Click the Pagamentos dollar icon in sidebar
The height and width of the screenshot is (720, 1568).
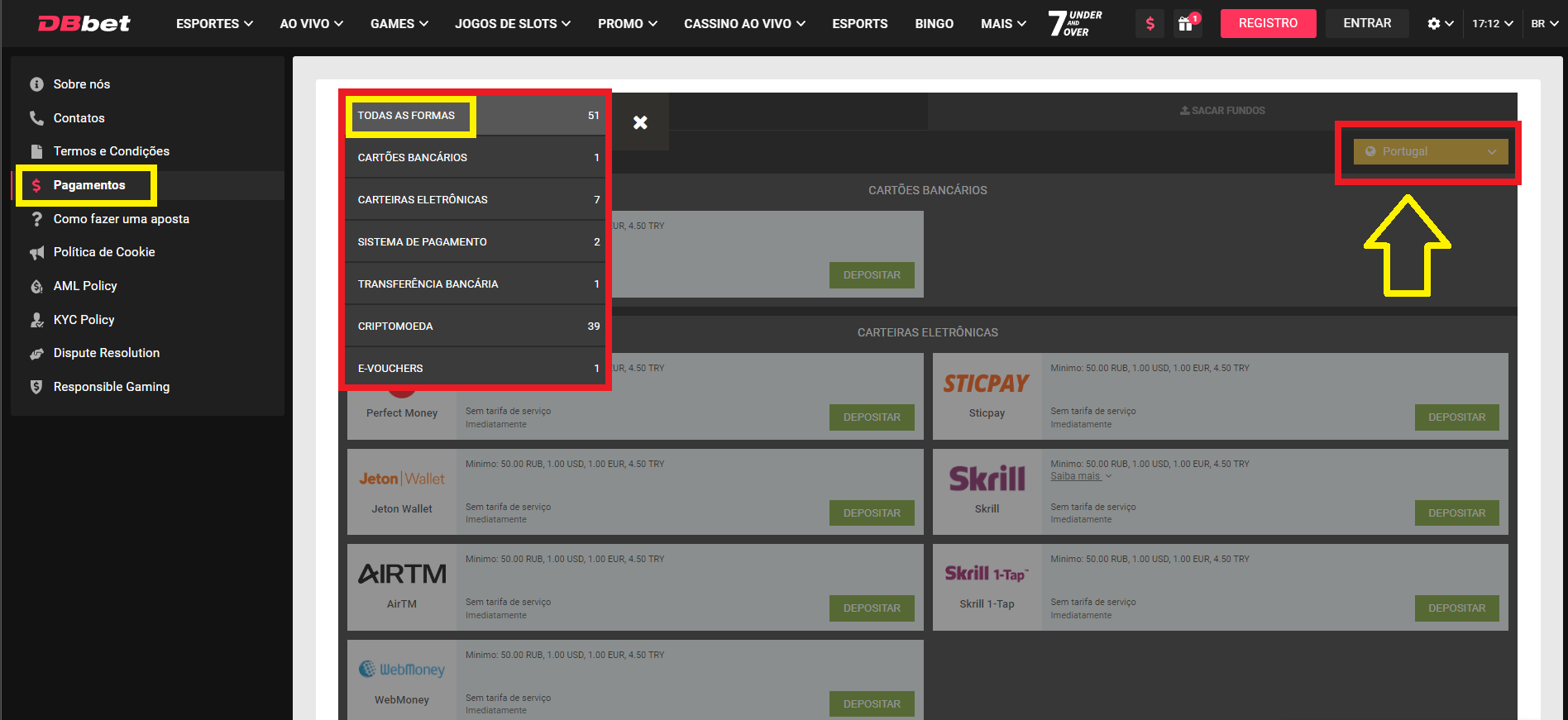point(36,185)
